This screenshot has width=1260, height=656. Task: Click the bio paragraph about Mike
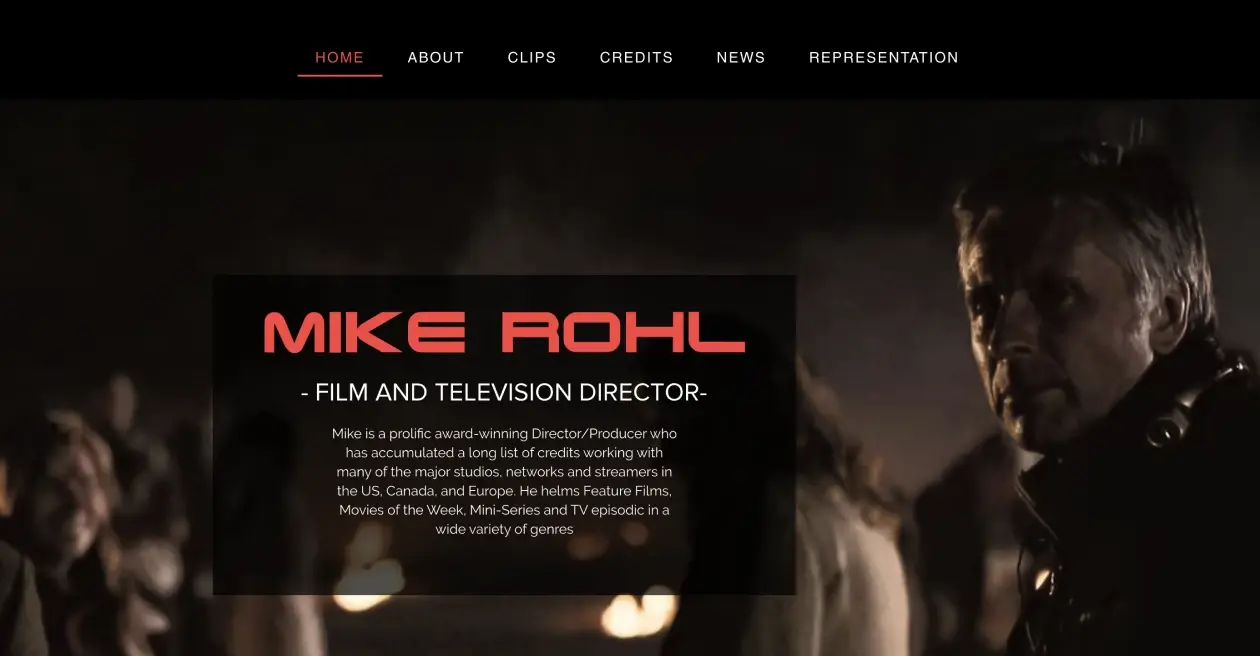[x=504, y=481]
